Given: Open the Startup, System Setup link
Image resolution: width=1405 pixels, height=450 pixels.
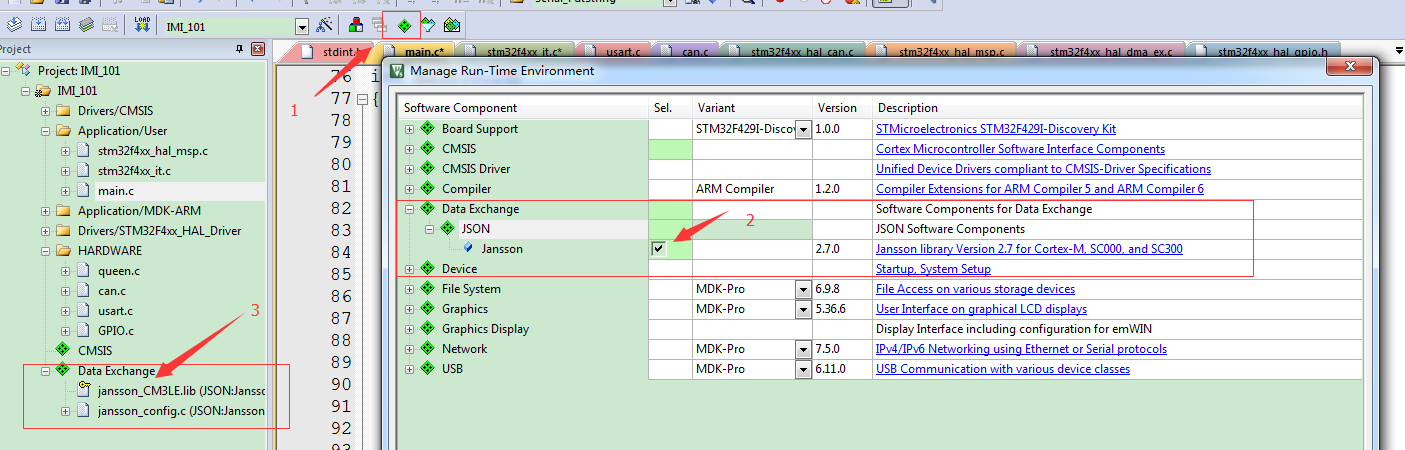Looking at the screenshot, I should click(x=933, y=269).
